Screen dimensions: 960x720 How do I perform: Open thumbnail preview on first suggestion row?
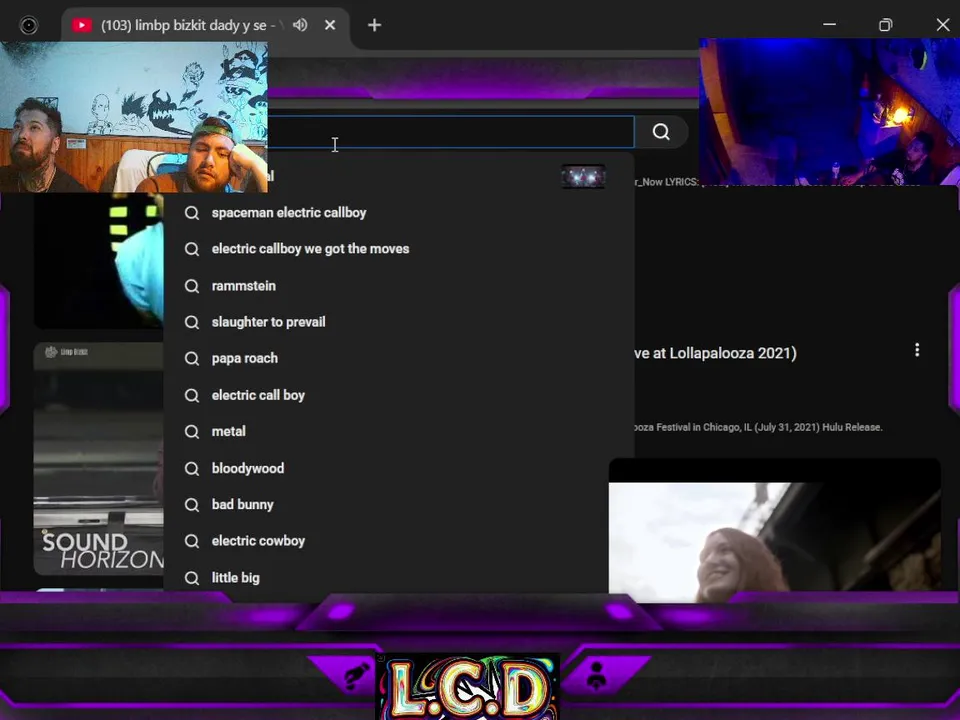point(583,176)
